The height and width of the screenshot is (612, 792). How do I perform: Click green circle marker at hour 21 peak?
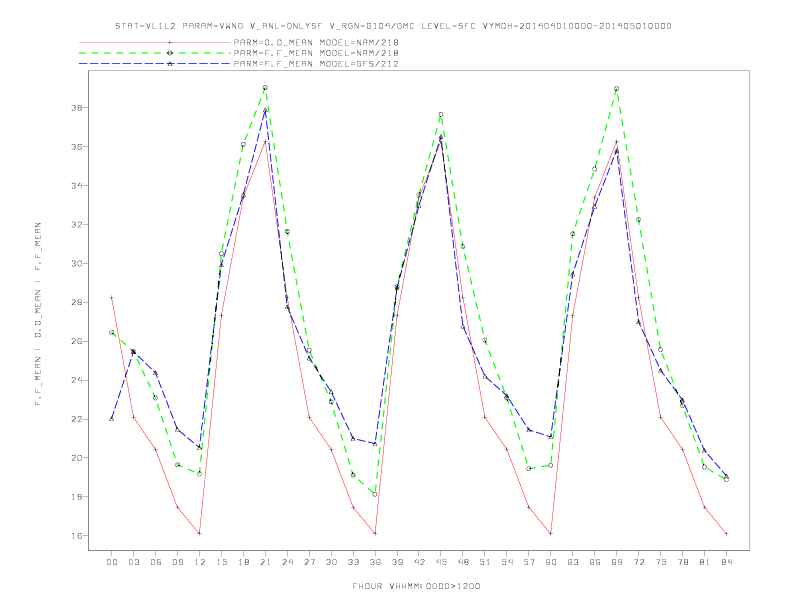265,88
